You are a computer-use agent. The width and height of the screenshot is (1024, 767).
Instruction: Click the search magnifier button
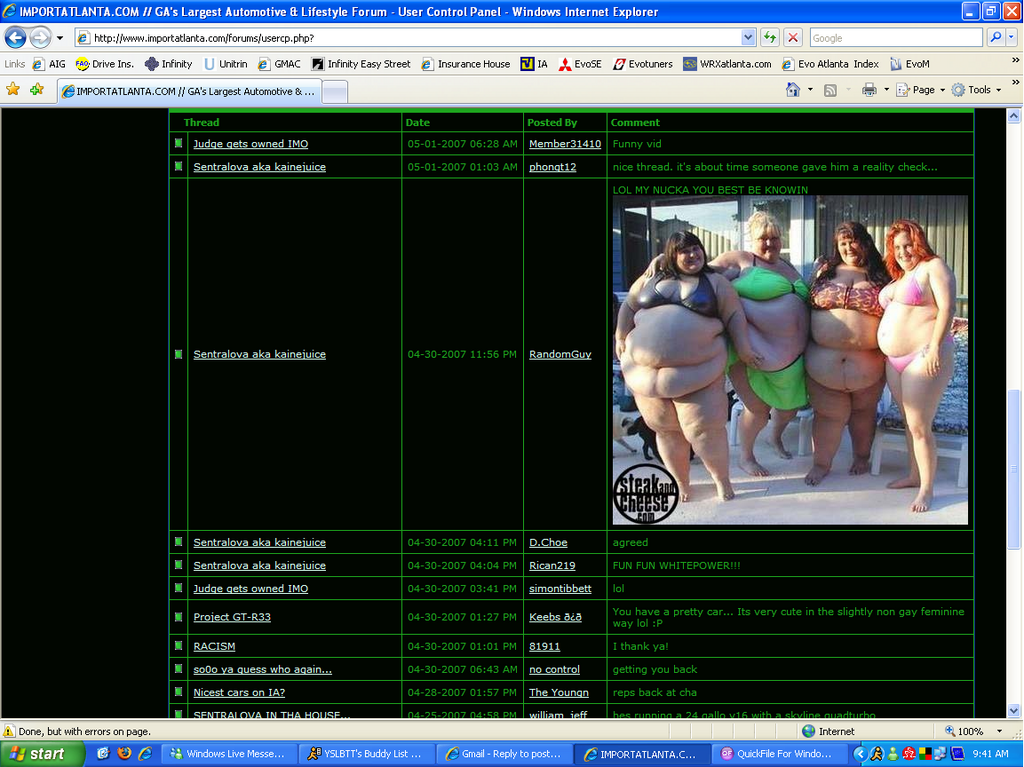995,38
